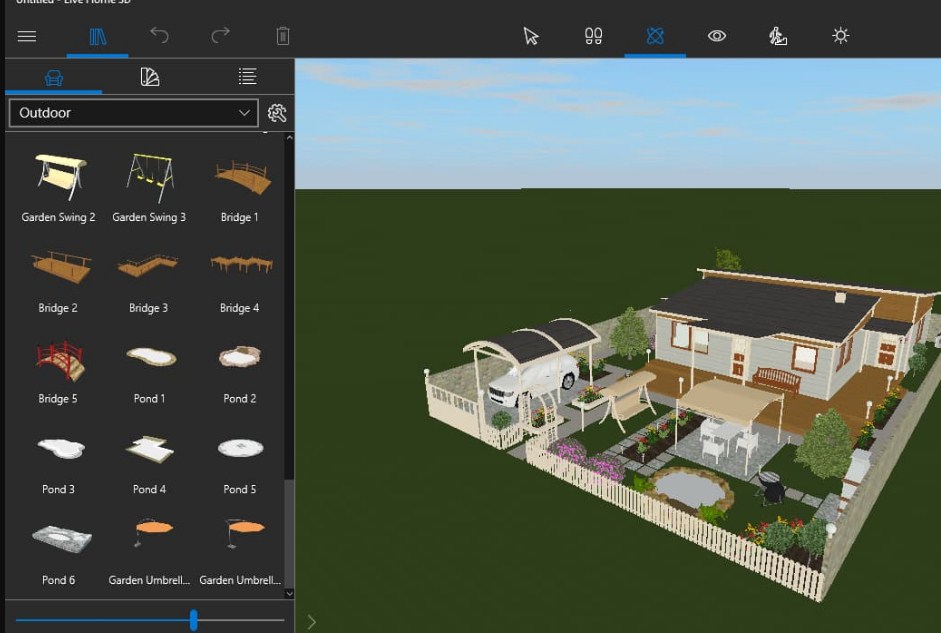Click the pond in the 3D garden
This screenshot has height=633, width=941.
coord(690,488)
